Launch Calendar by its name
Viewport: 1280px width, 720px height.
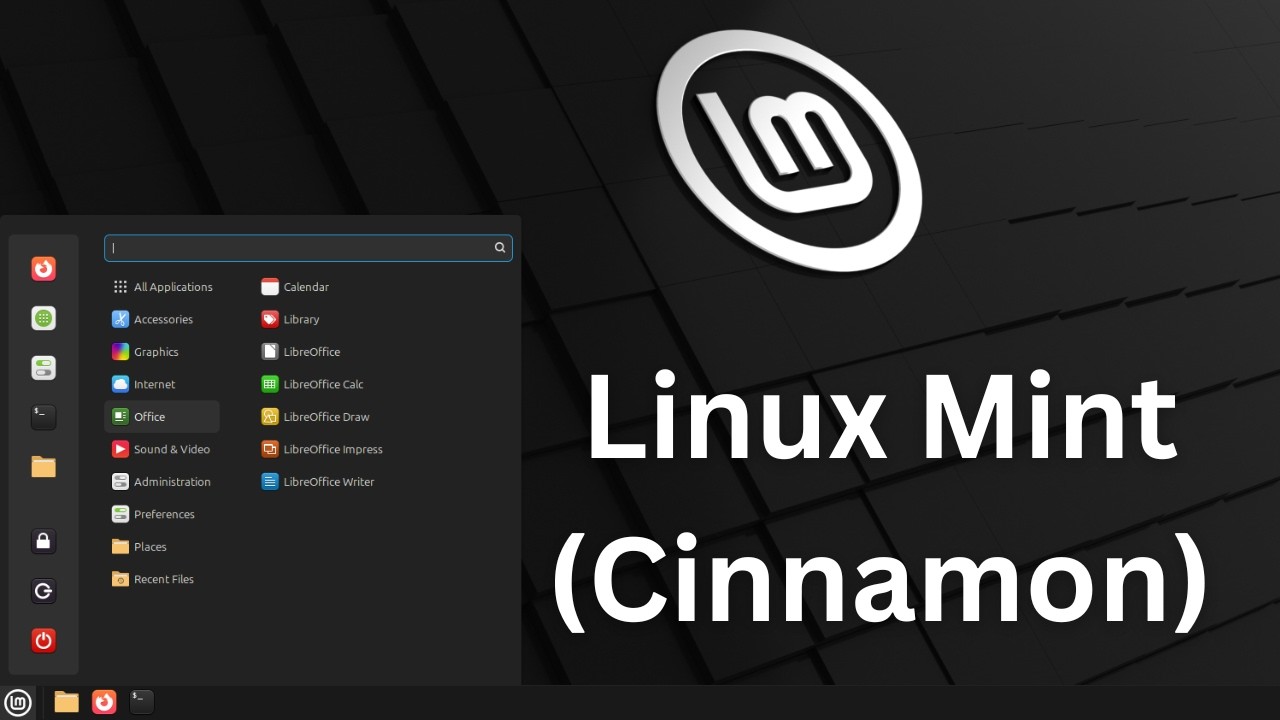pyautogui.click(x=306, y=287)
